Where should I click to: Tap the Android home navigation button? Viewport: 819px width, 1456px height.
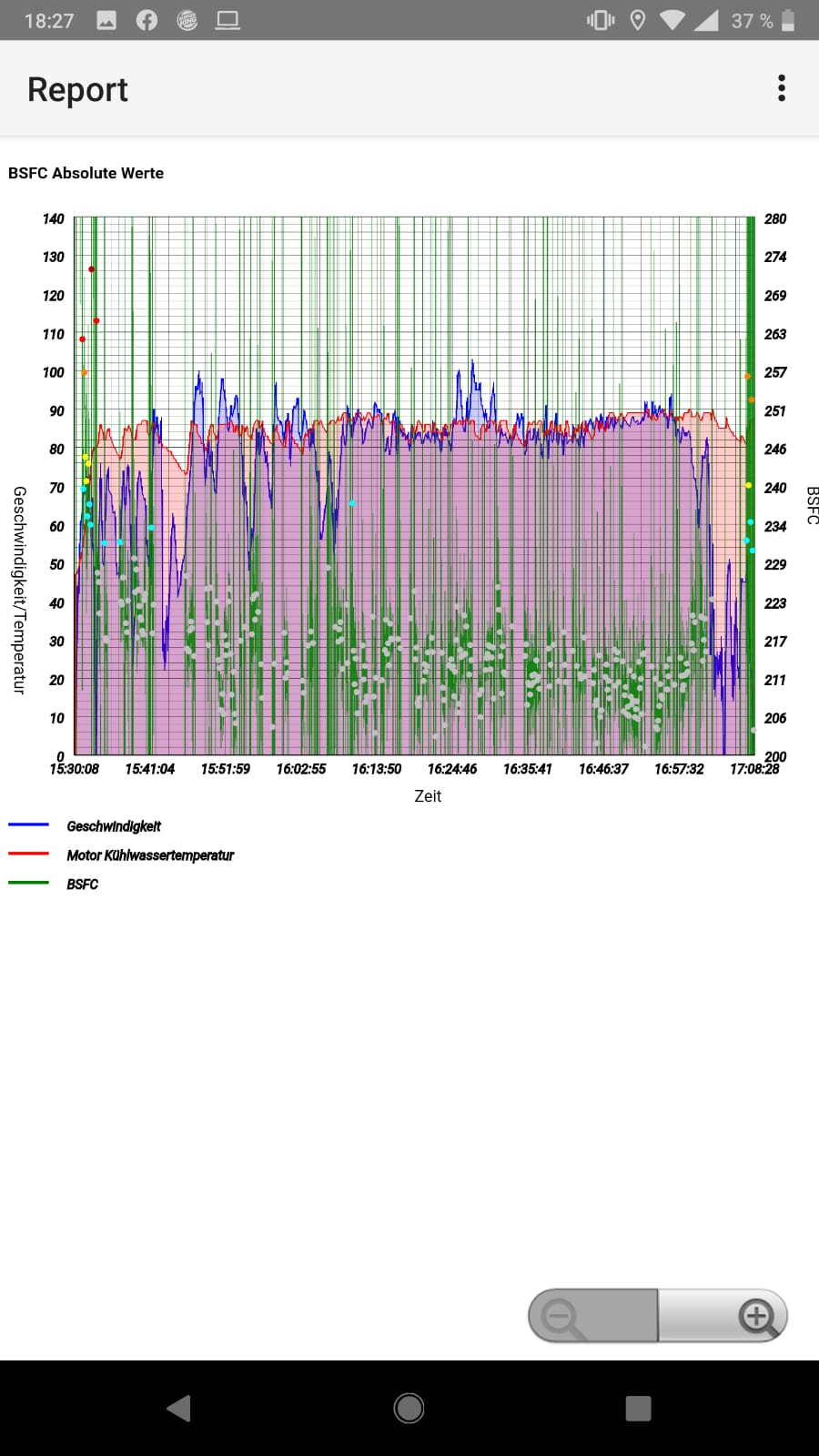[409, 1408]
